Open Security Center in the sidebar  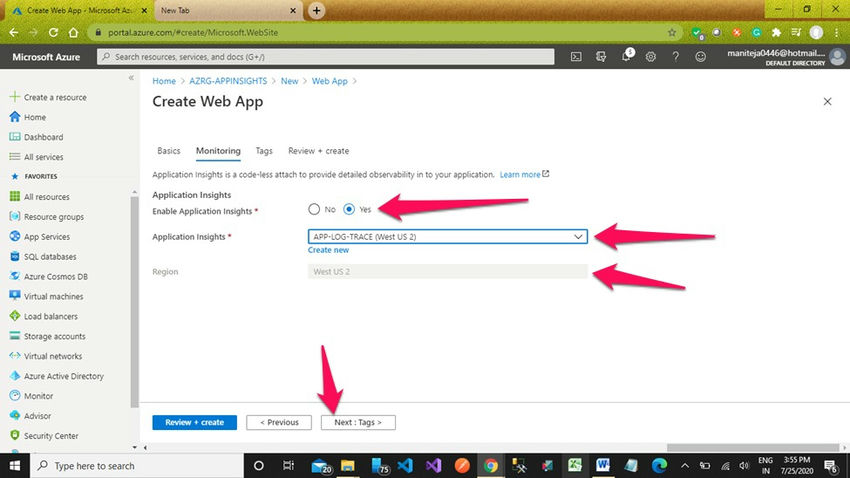click(51, 436)
